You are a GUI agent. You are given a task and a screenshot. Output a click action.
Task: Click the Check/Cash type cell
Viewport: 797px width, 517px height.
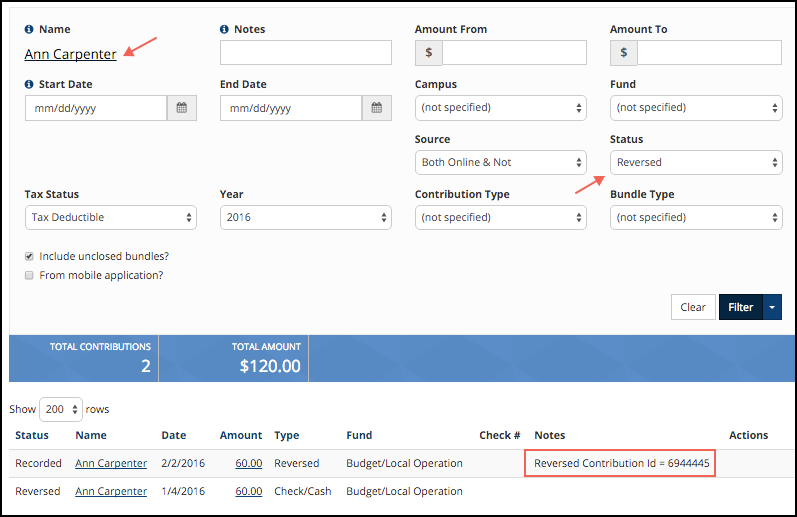coord(302,491)
